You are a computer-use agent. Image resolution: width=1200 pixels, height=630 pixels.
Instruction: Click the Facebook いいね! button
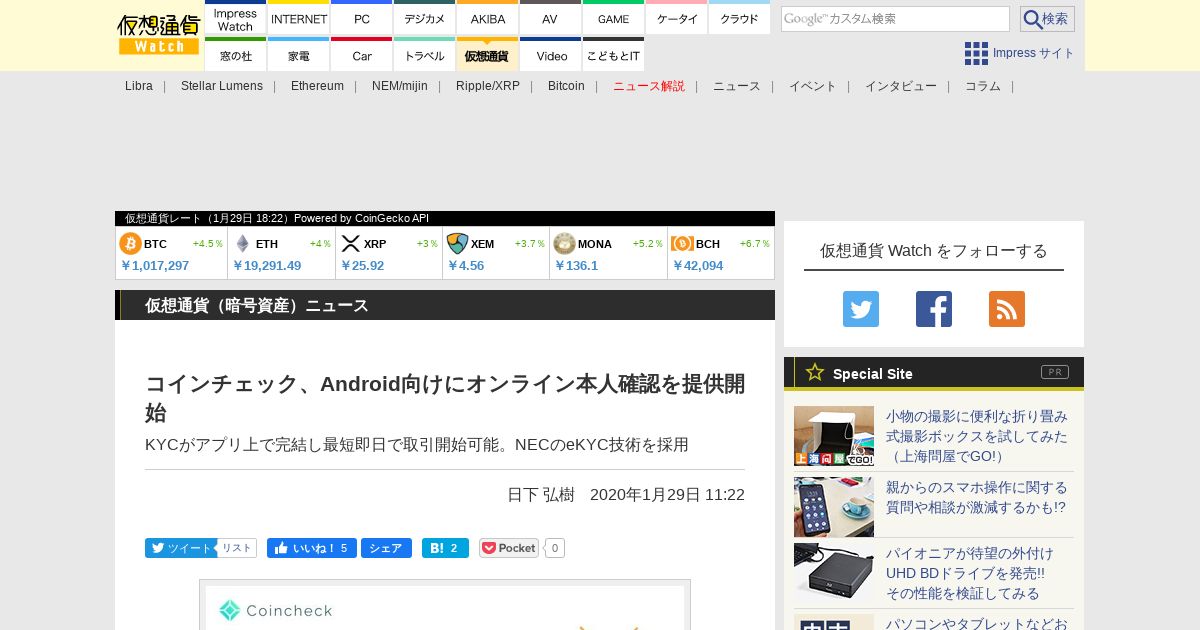tap(311, 548)
